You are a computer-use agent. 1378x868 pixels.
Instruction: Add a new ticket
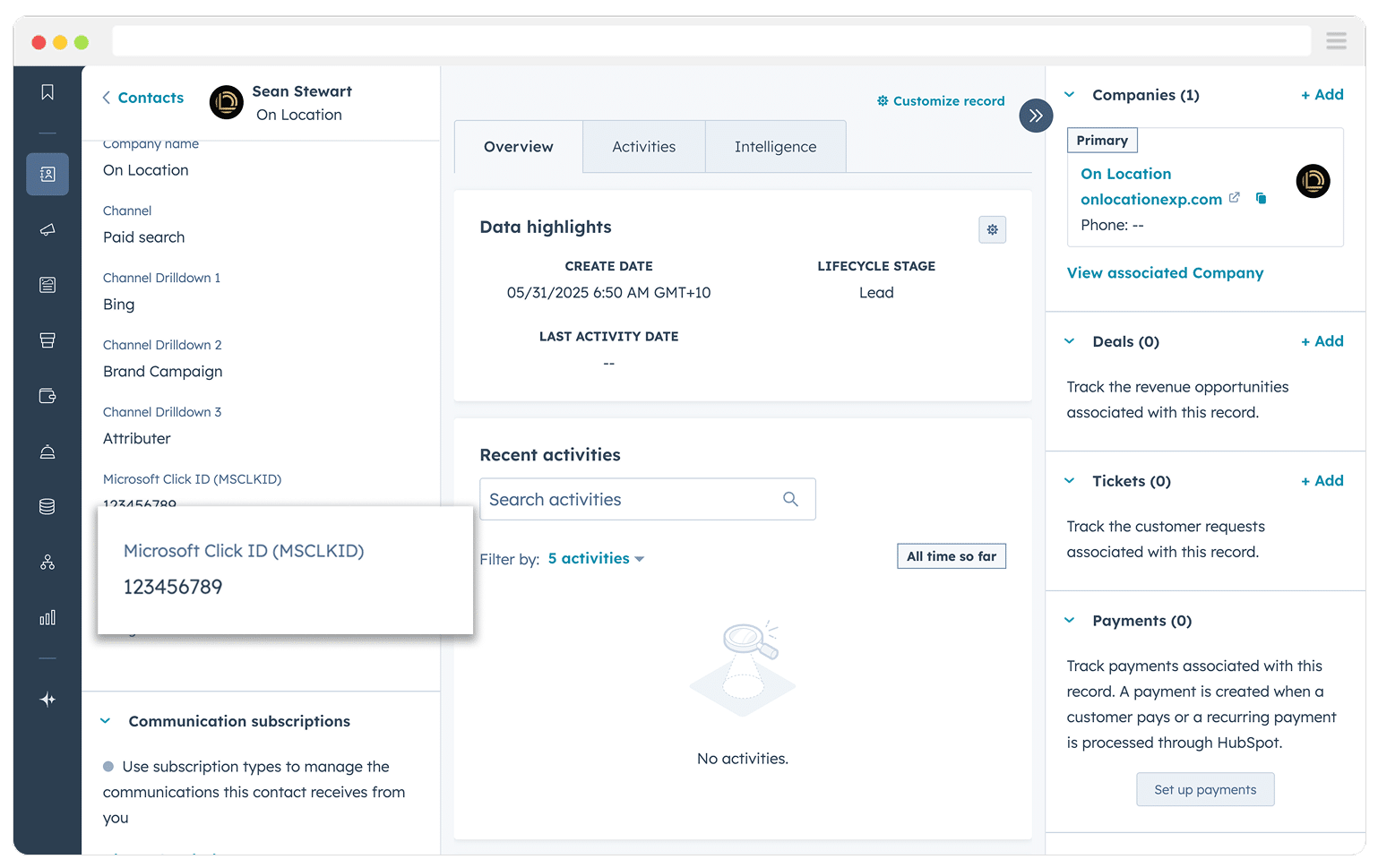click(x=1322, y=480)
